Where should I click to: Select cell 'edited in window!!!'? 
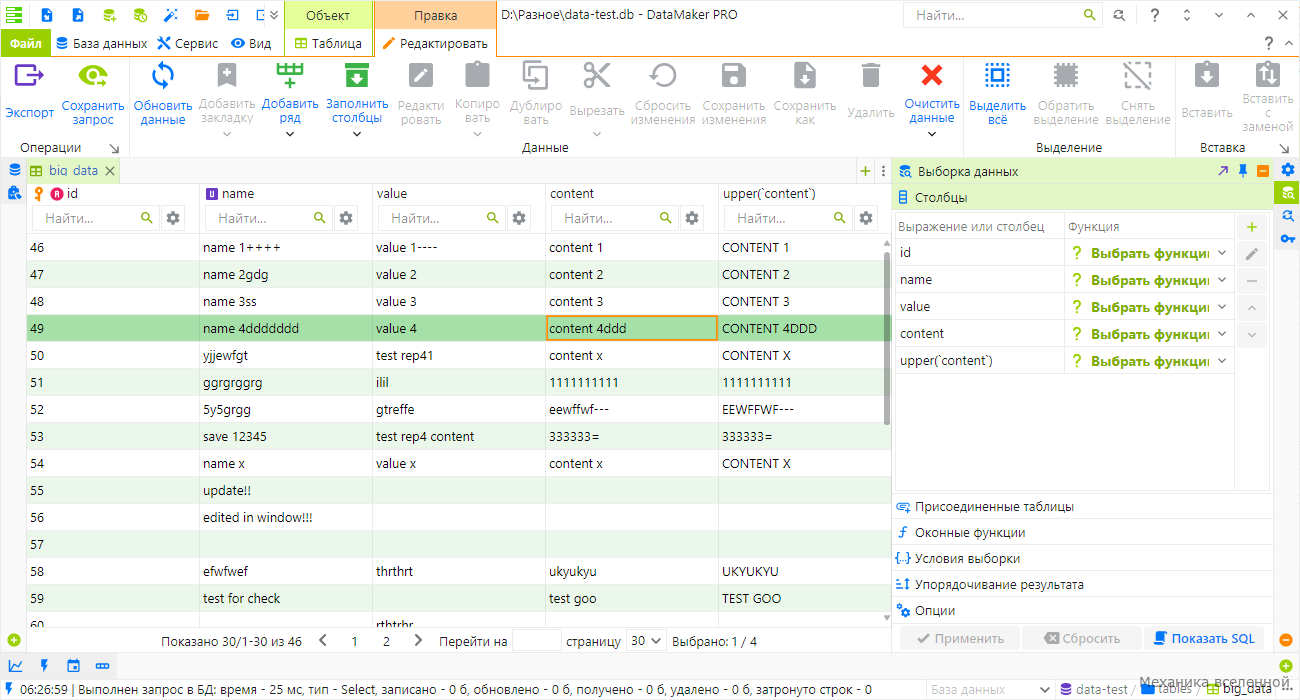pos(286,517)
